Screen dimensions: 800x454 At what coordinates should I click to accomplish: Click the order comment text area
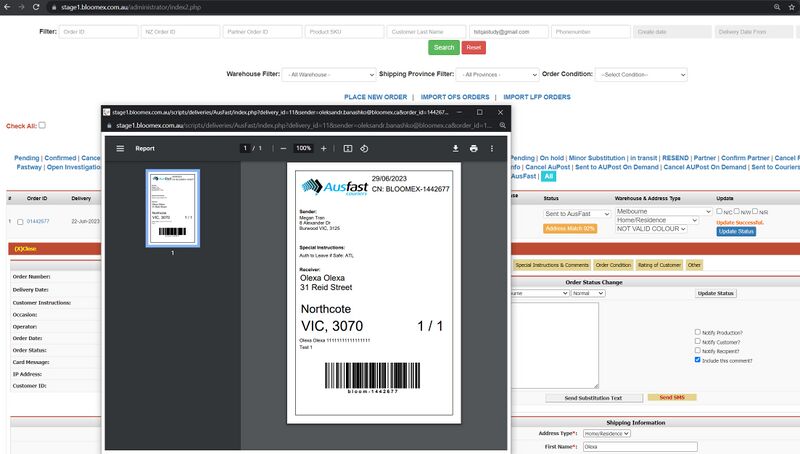coord(555,345)
